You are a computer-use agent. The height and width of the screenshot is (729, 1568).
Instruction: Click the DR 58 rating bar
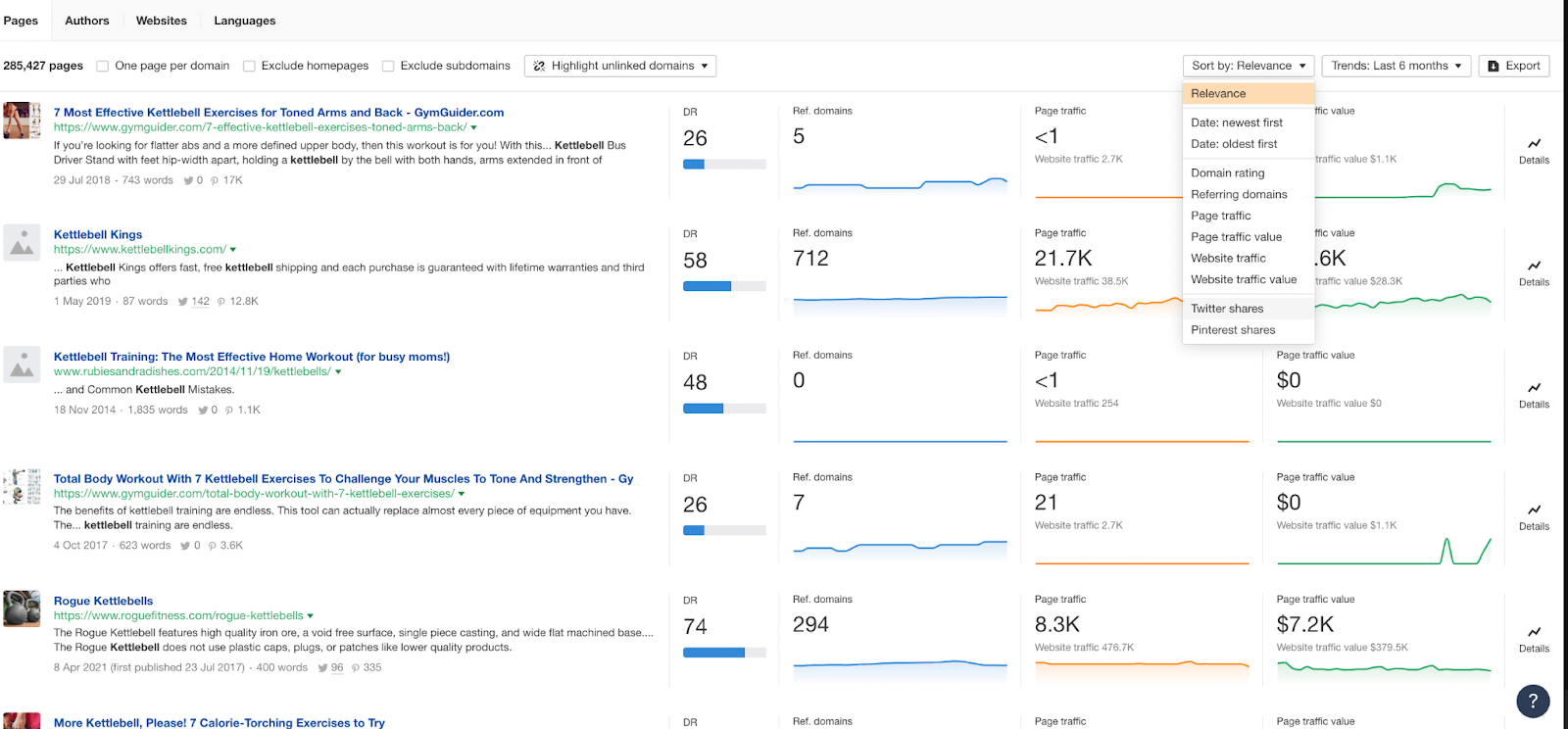click(x=724, y=287)
